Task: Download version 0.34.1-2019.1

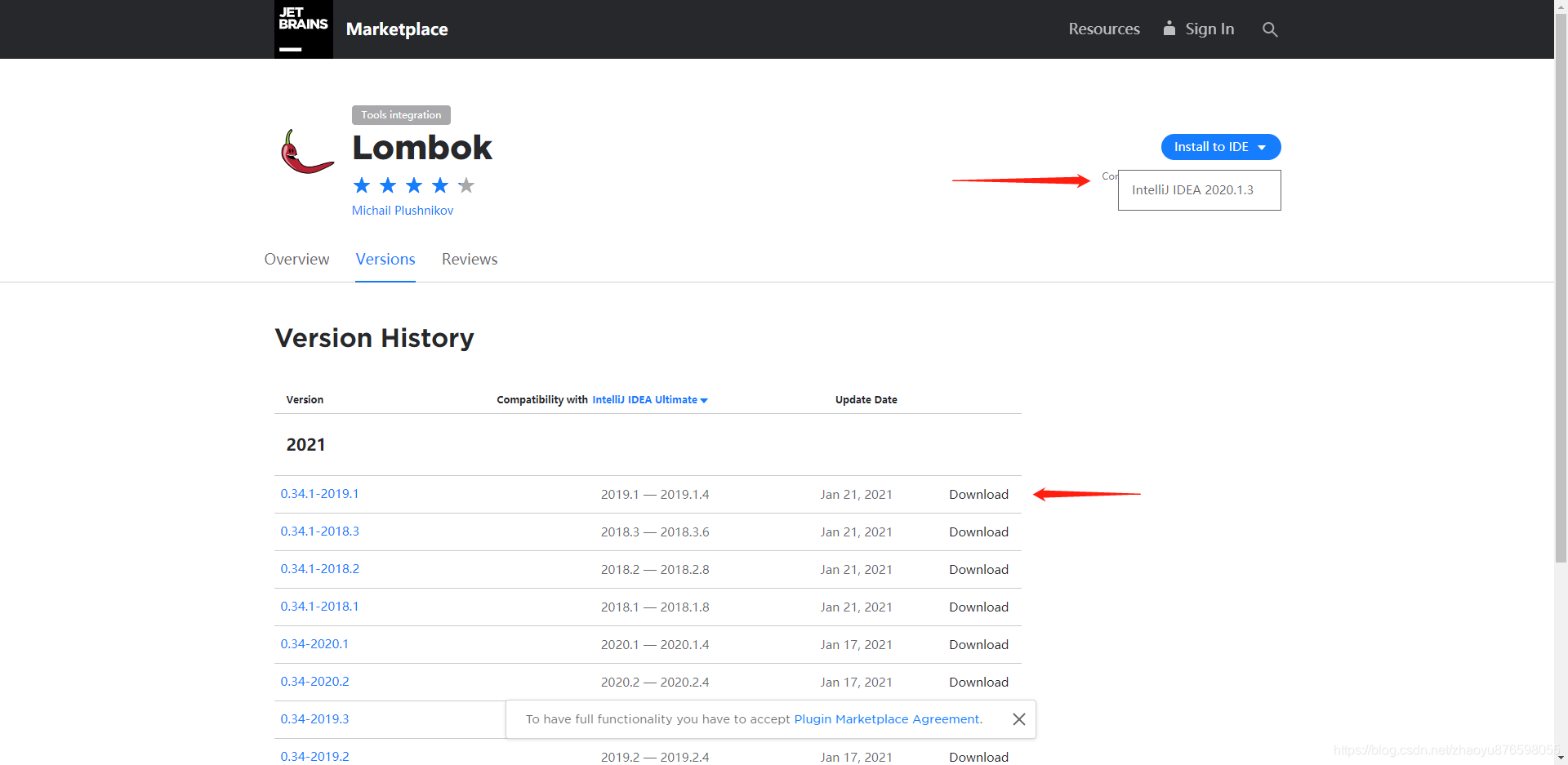Action: coord(978,495)
